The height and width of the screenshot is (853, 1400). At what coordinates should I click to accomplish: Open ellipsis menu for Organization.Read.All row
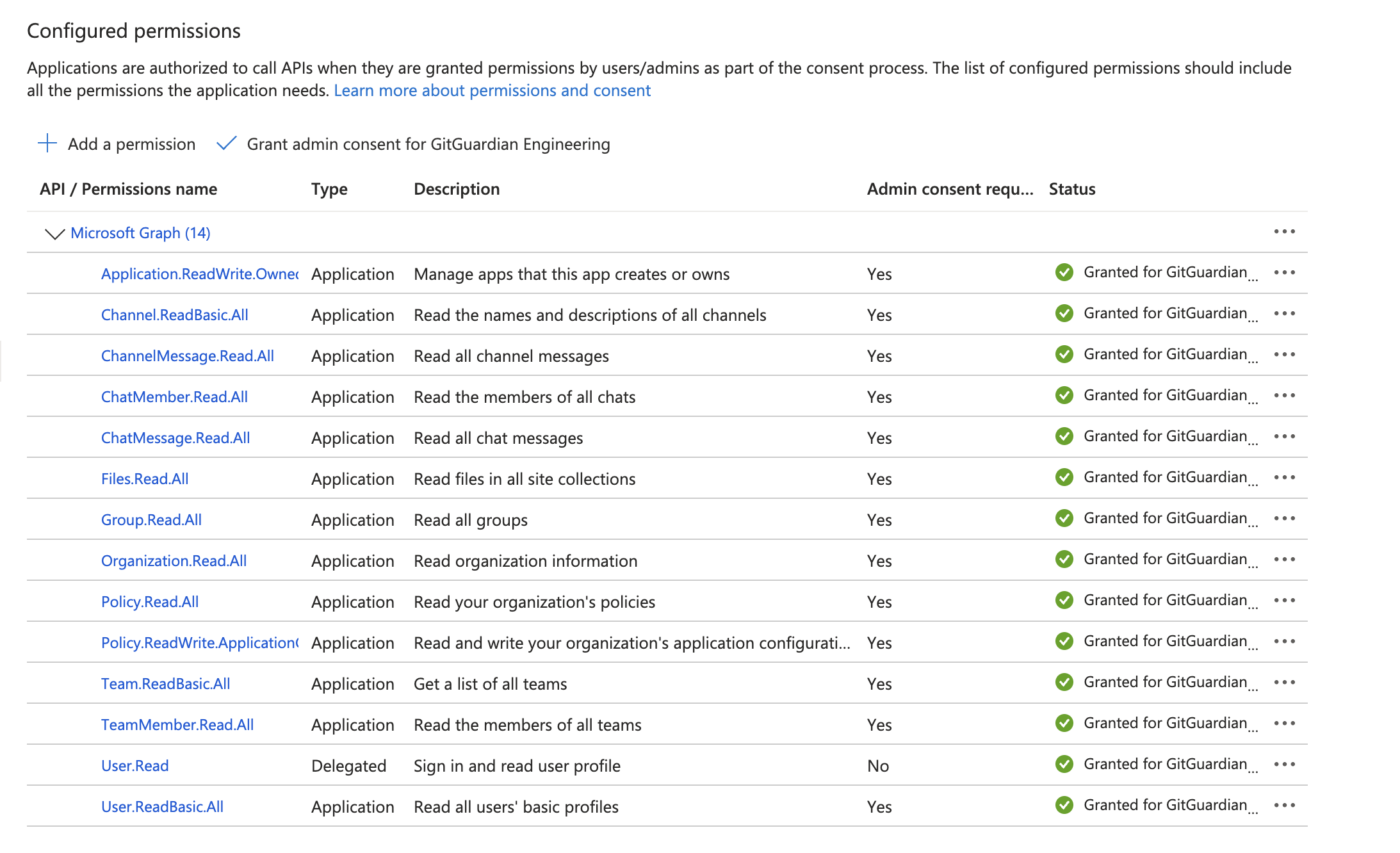click(1284, 560)
